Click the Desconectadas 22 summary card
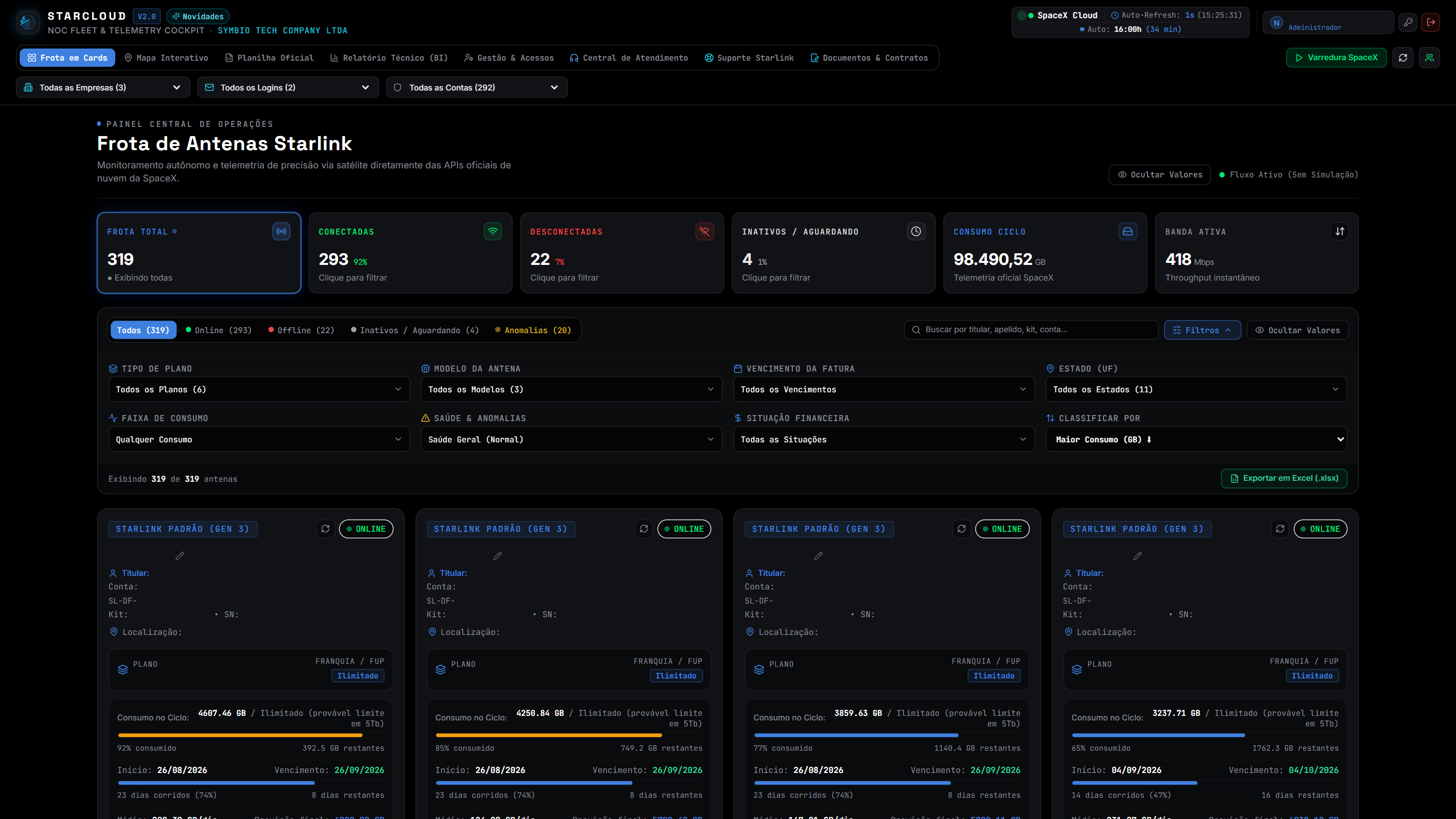Screen dimensions: 1456x819 622,253
